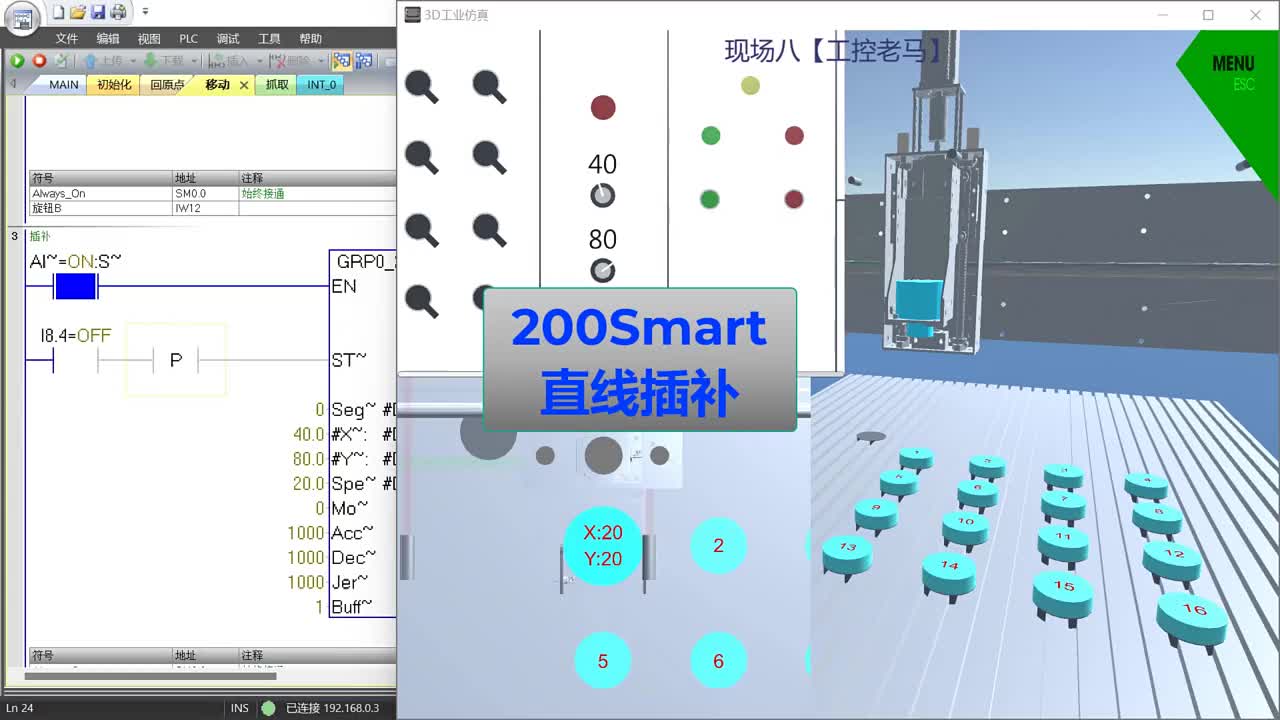Click the ladder editor horizontal scrollbar
Image resolution: width=1280 pixels, height=720 pixels.
[x=150, y=676]
